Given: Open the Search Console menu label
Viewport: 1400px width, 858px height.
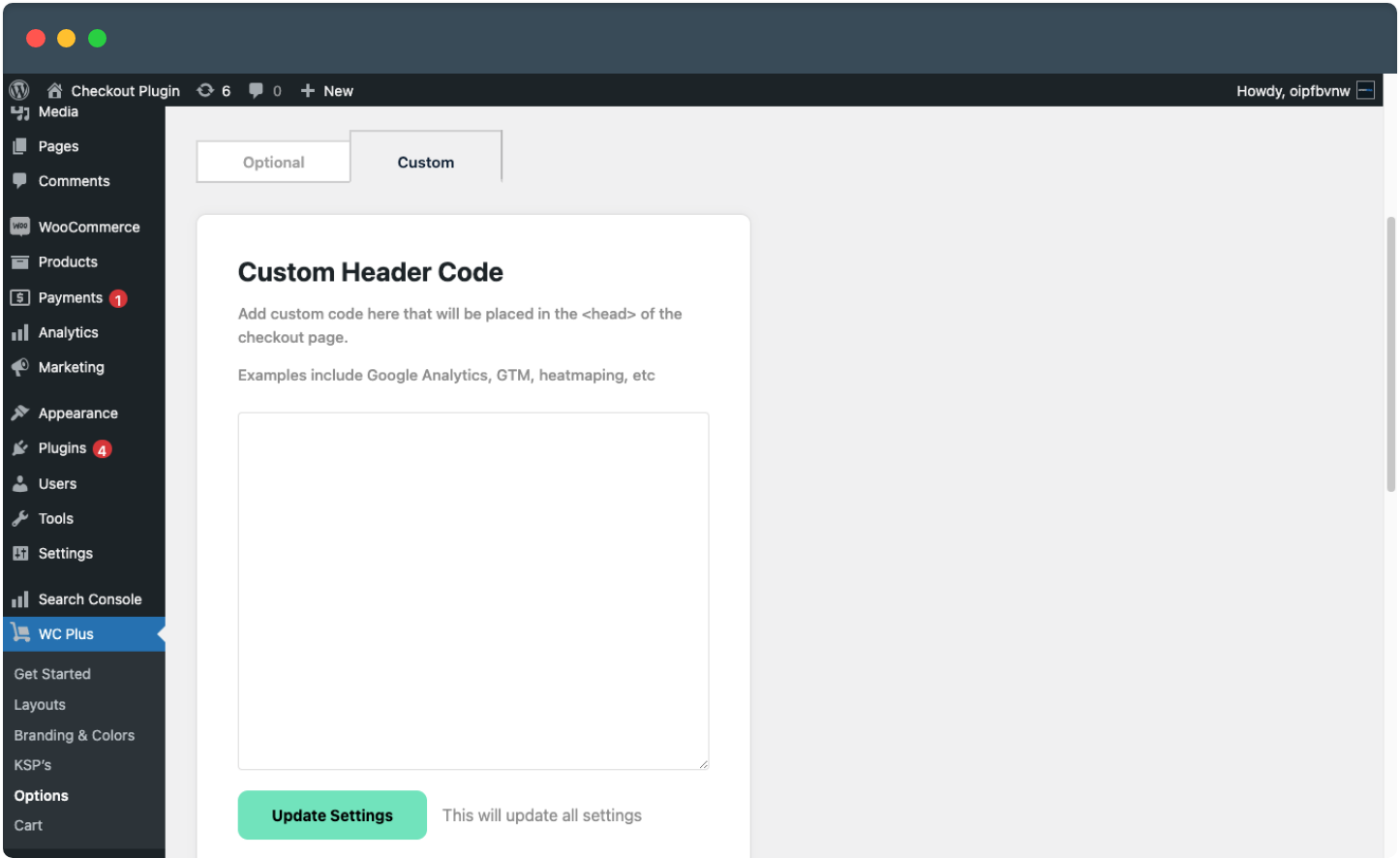Looking at the screenshot, I should point(90,599).
